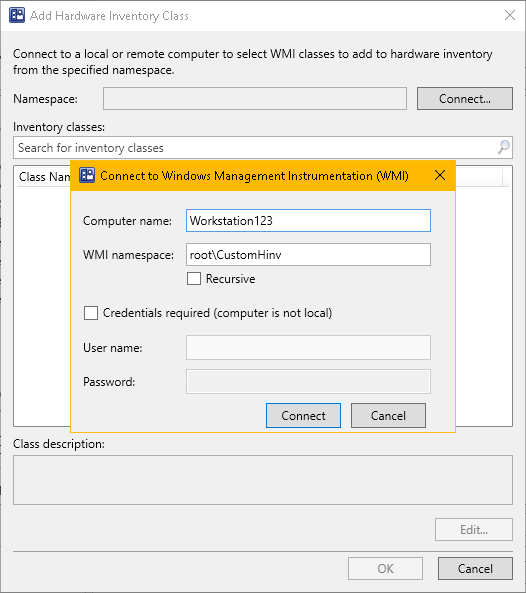Screen dimensions: 526x593
Task: Cancel the Add Hardware Inventory Class window
Action: pyautogui.click(x=475, y=568)
